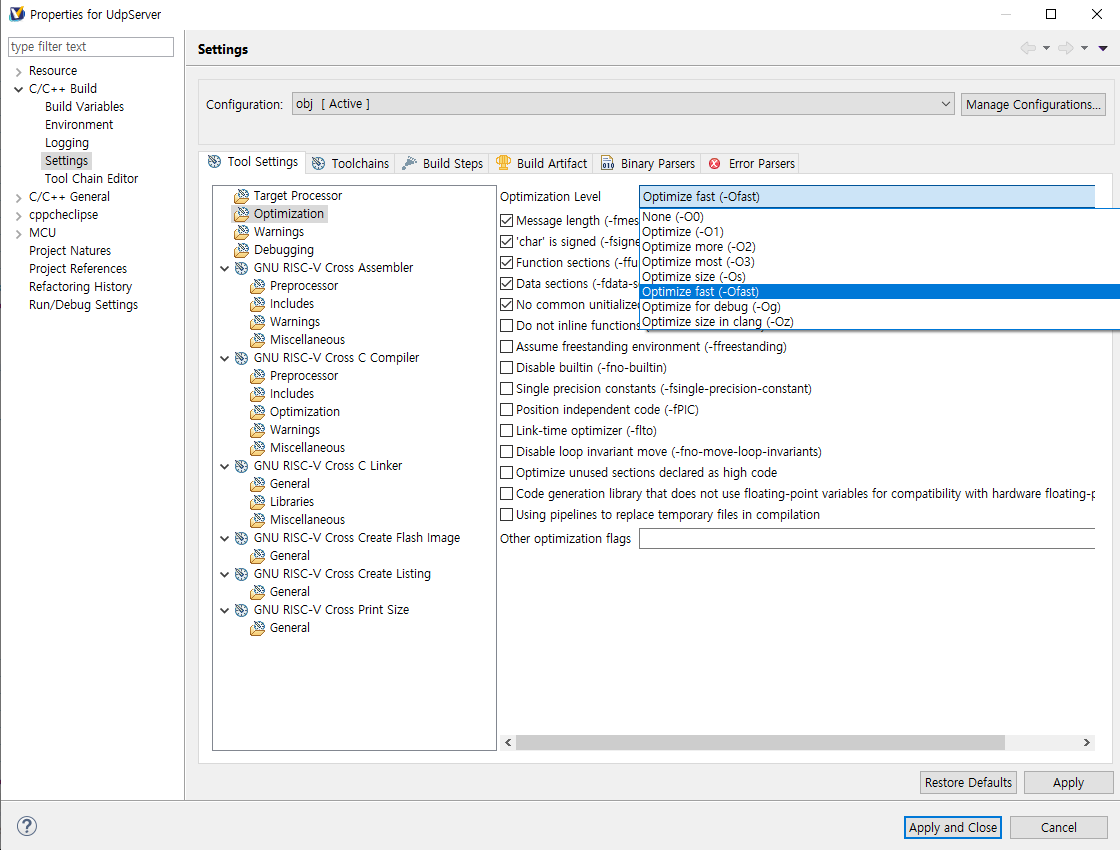Click the Flash Image General folder icon
1120x850 pixels.
(x=258, y=556)
